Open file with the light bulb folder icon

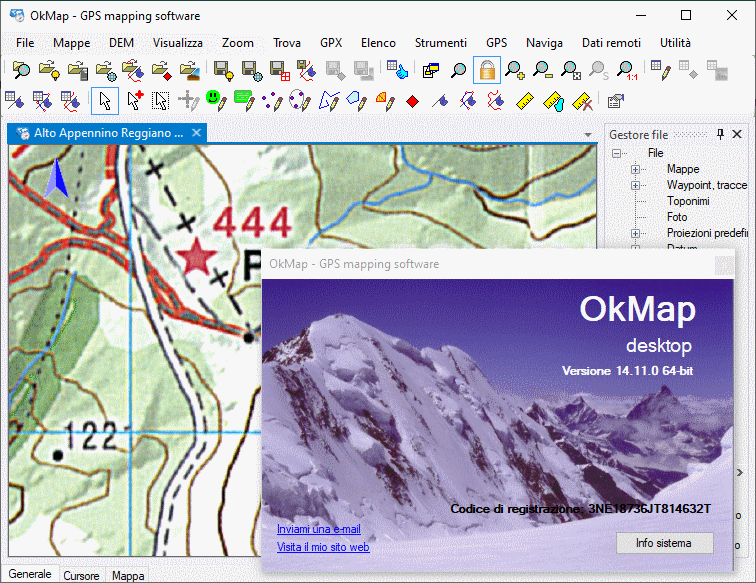(x=49, y=70)
